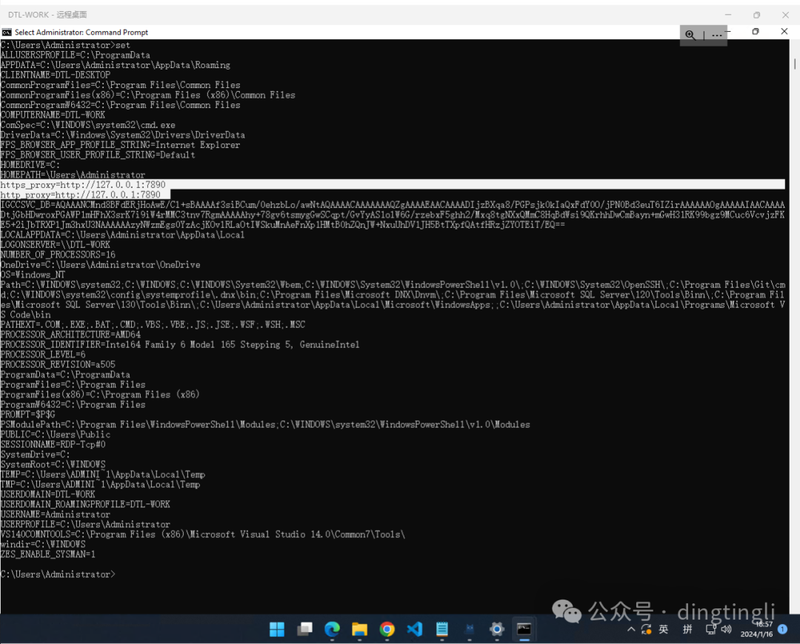The image size is (800, 644).
Task: Open the network status tray icon
Action: (x=711, y=629)
